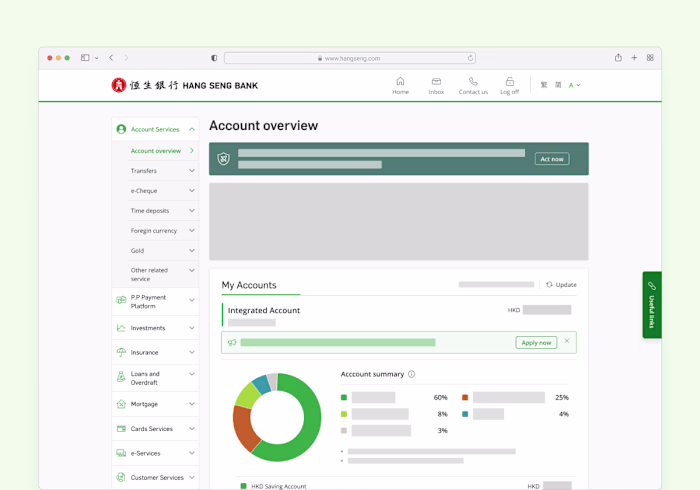Expand the Investments section chevron
This screenshot has width=700, height=490.
click(x=192, y=328)
